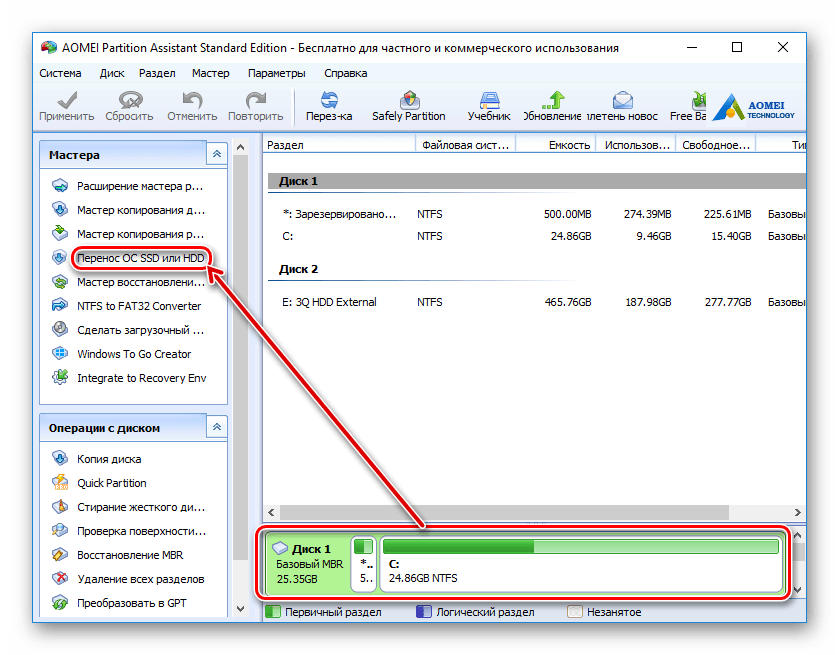
Task: Click Удаление всех разделов link text
Action: (141, 579)
